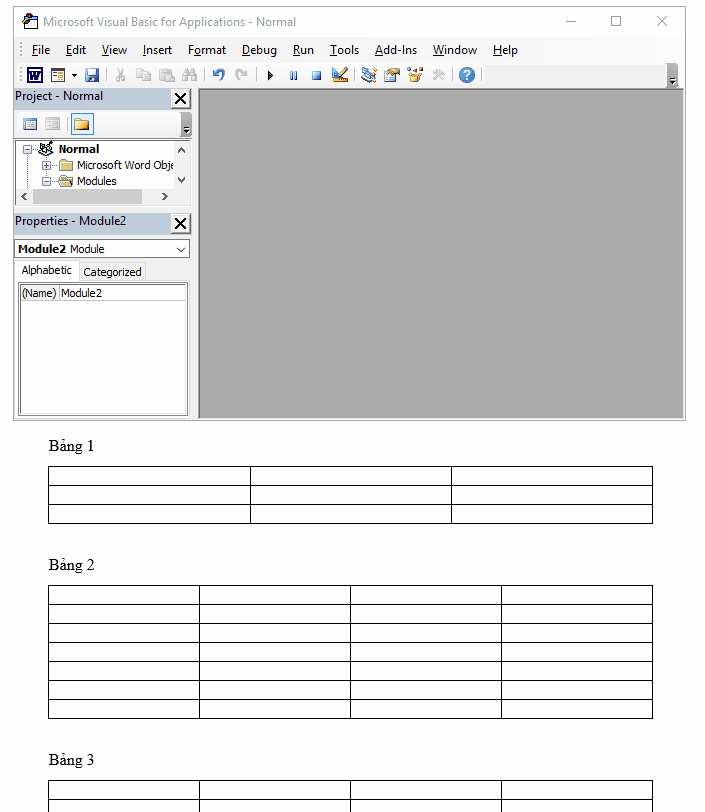705x812 pixels.
Task: Open the View menu
Action: point(114,50)
